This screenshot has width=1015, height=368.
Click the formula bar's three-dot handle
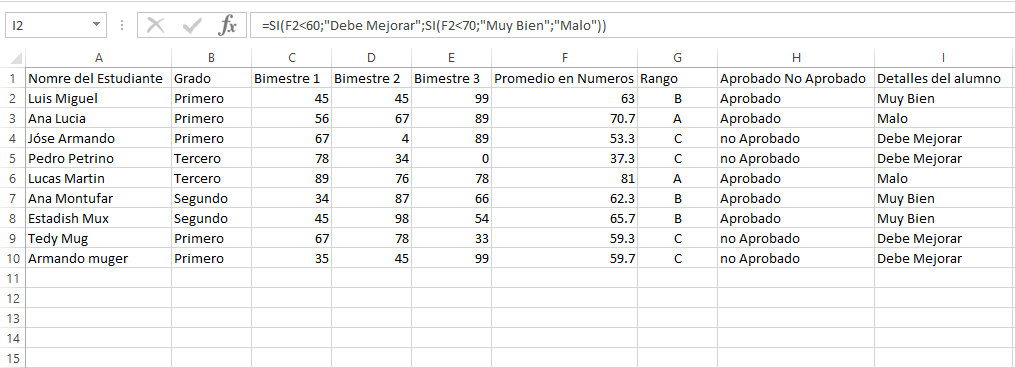click(x=122, y=26)
